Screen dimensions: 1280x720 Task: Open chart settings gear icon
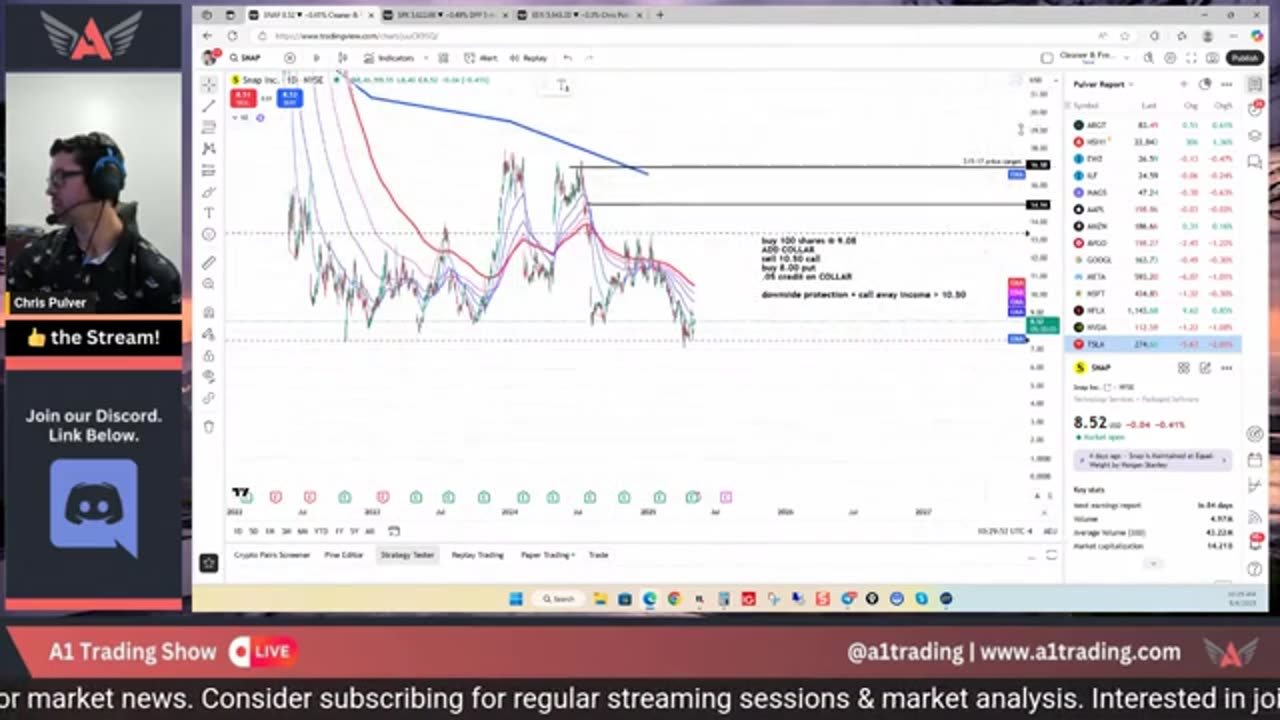(1171, 58)
